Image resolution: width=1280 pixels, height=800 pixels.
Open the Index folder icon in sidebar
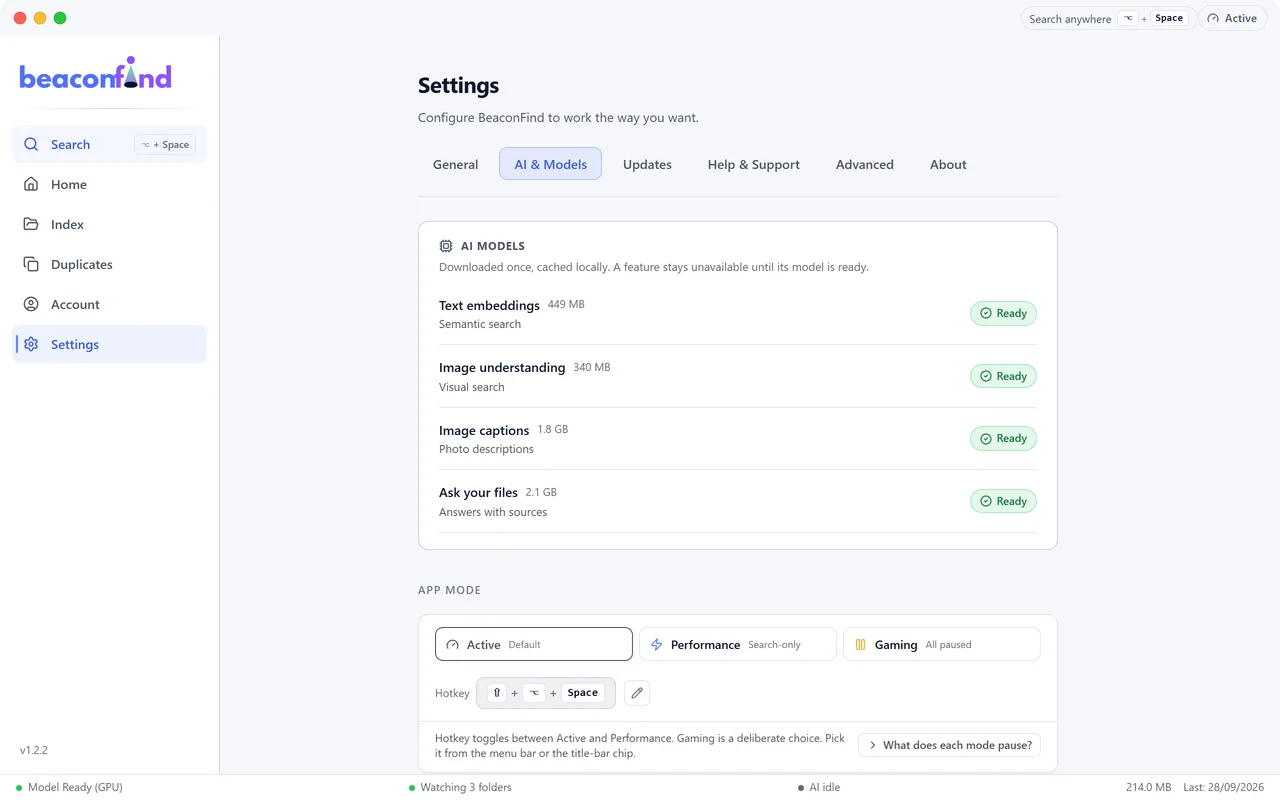coord(31,224)
